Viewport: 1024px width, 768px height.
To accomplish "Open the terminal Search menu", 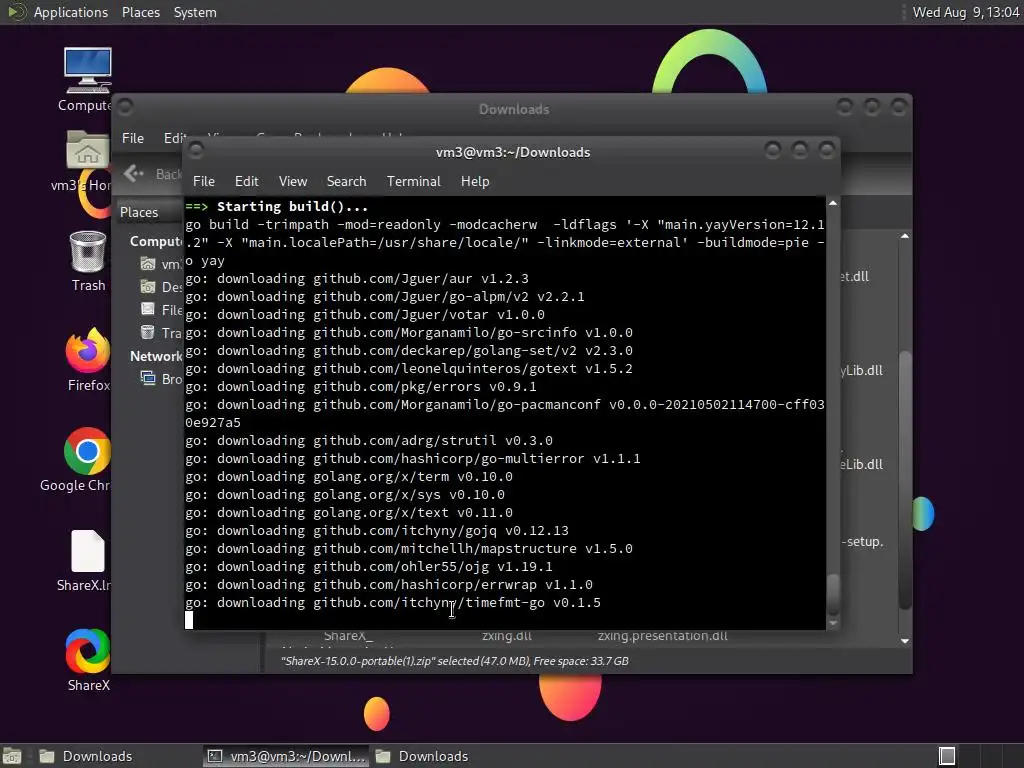I will (346, 182).
